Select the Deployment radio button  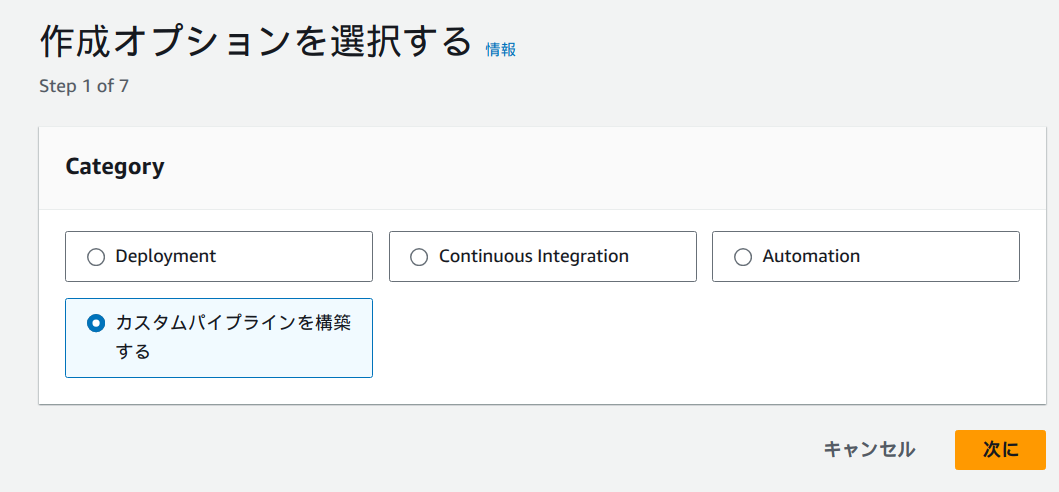pyautogui.click(x=96, y=257)
